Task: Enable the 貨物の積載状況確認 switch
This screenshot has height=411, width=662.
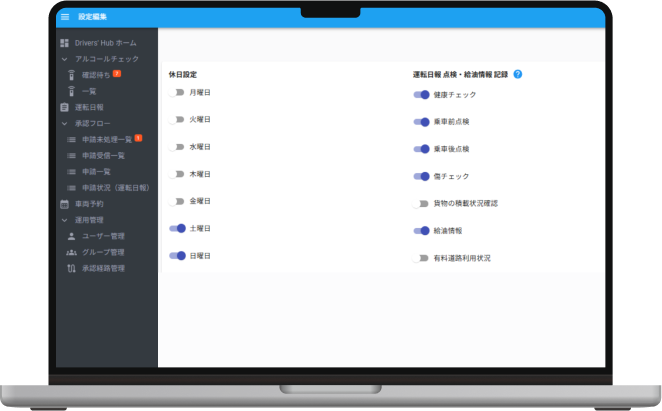Action: [x=421, y=204]
